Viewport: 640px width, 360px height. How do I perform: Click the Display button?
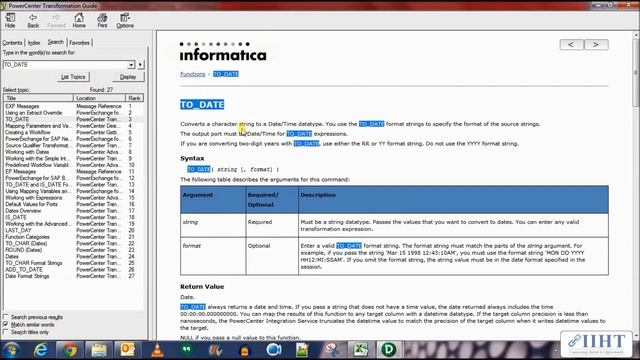[x=128, y=77]
